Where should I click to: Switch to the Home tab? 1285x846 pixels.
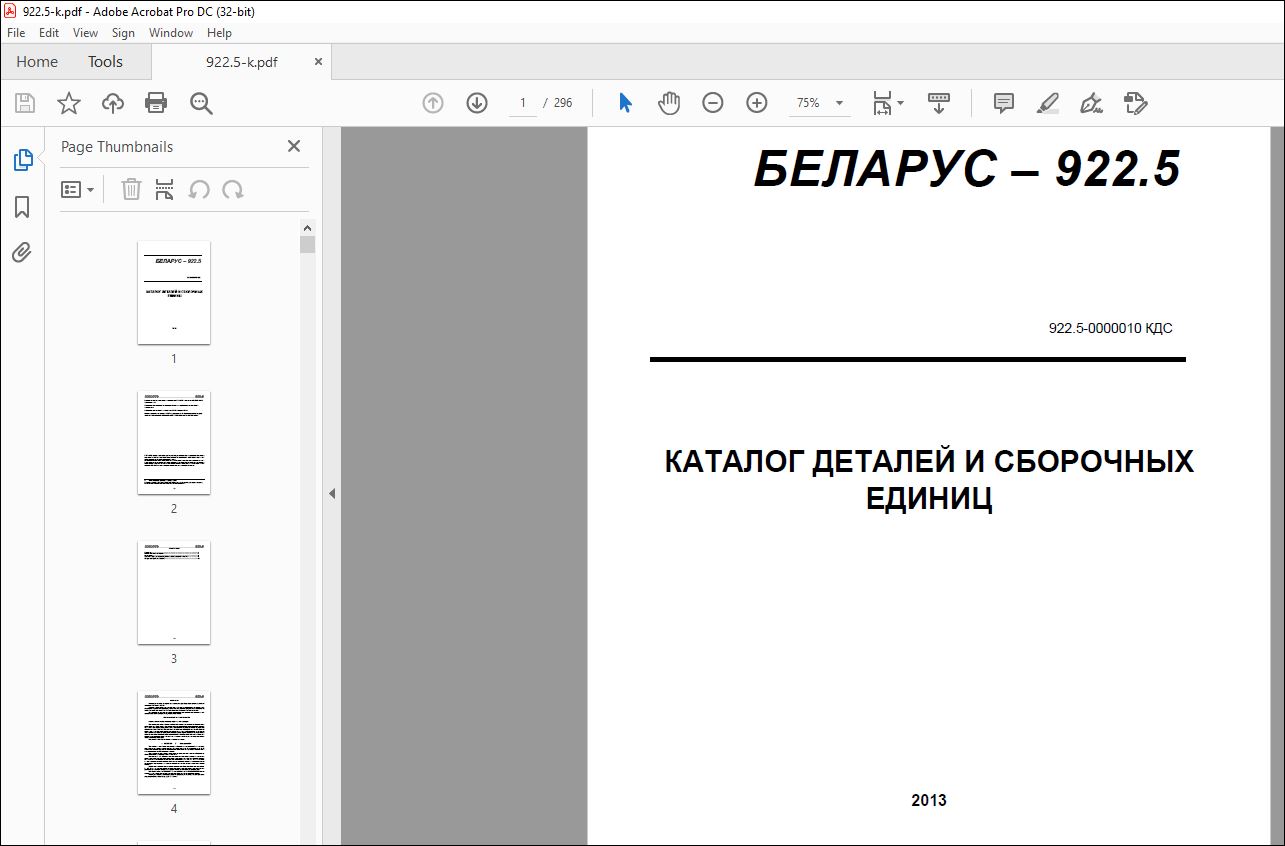point(37,62)
